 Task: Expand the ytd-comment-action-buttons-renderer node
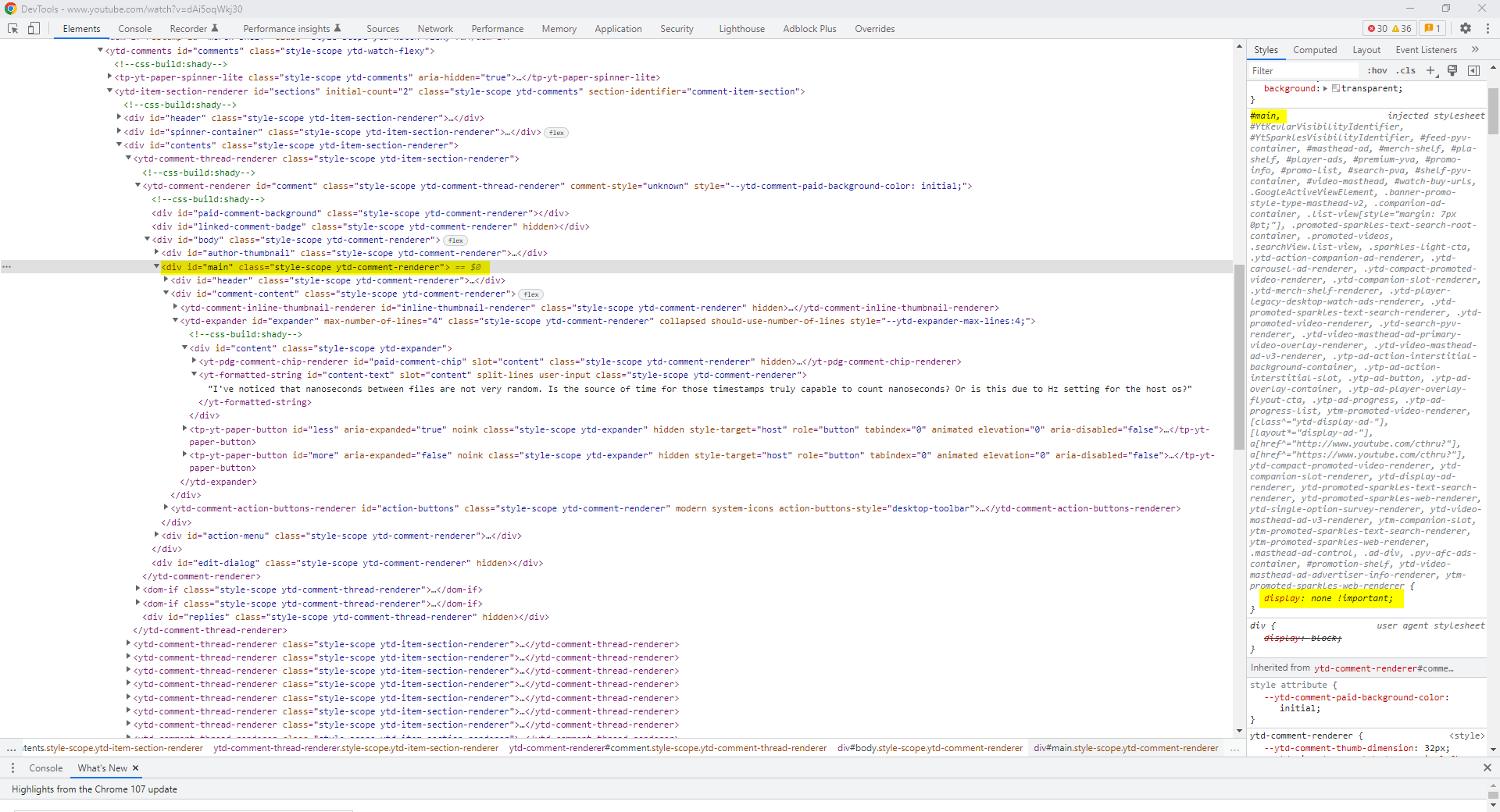tap(166, 508)
